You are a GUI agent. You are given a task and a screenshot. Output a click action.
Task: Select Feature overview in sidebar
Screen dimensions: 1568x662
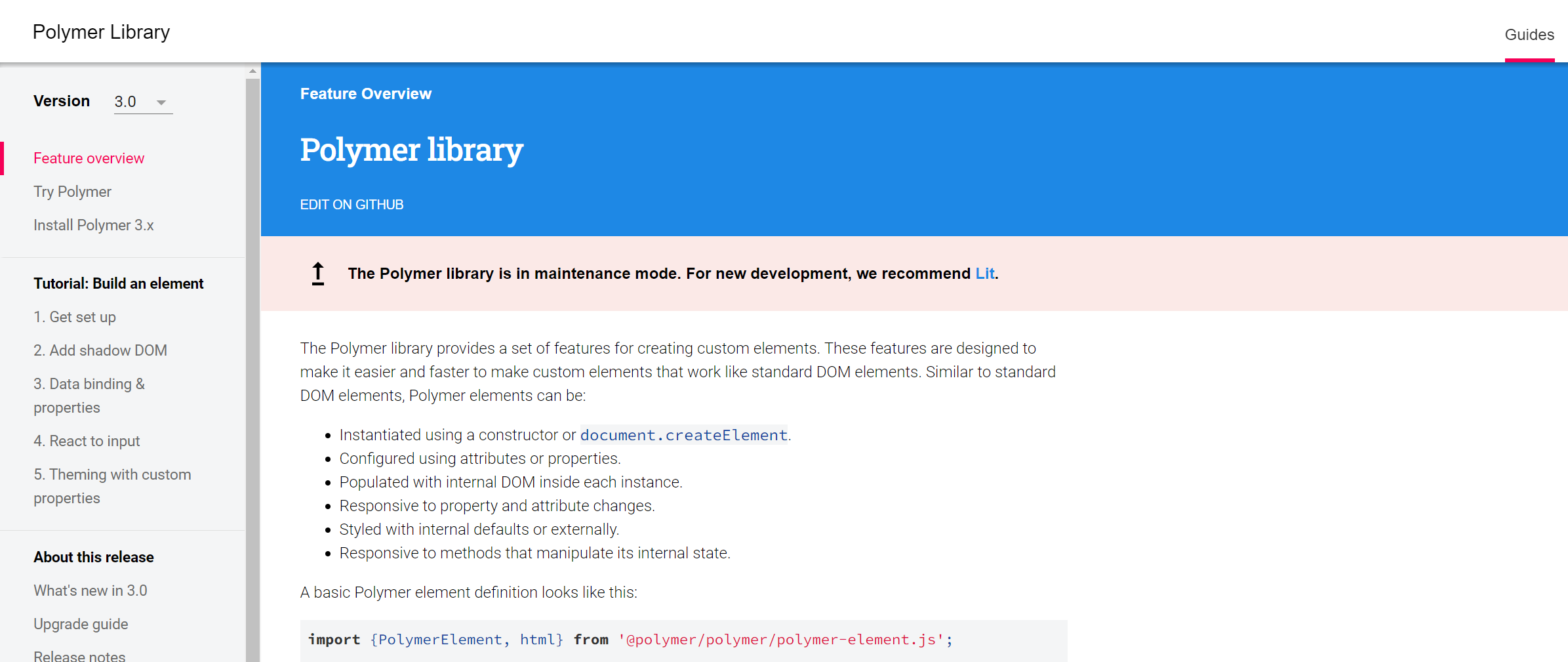coord(89,158)
